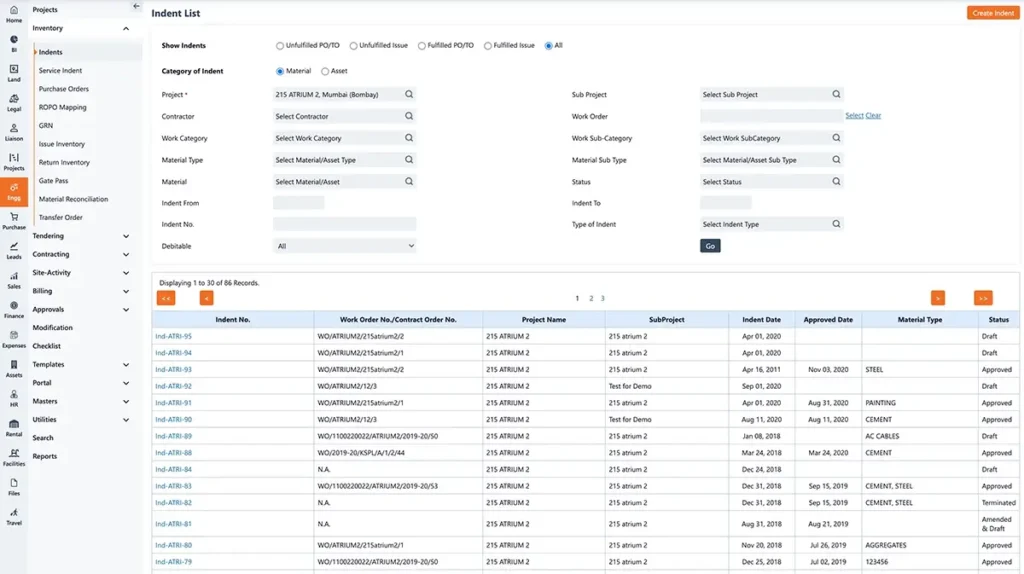Open Service Indent in the Inventory menu
This screenshot has width=1024, height=574.
point(60,71)
